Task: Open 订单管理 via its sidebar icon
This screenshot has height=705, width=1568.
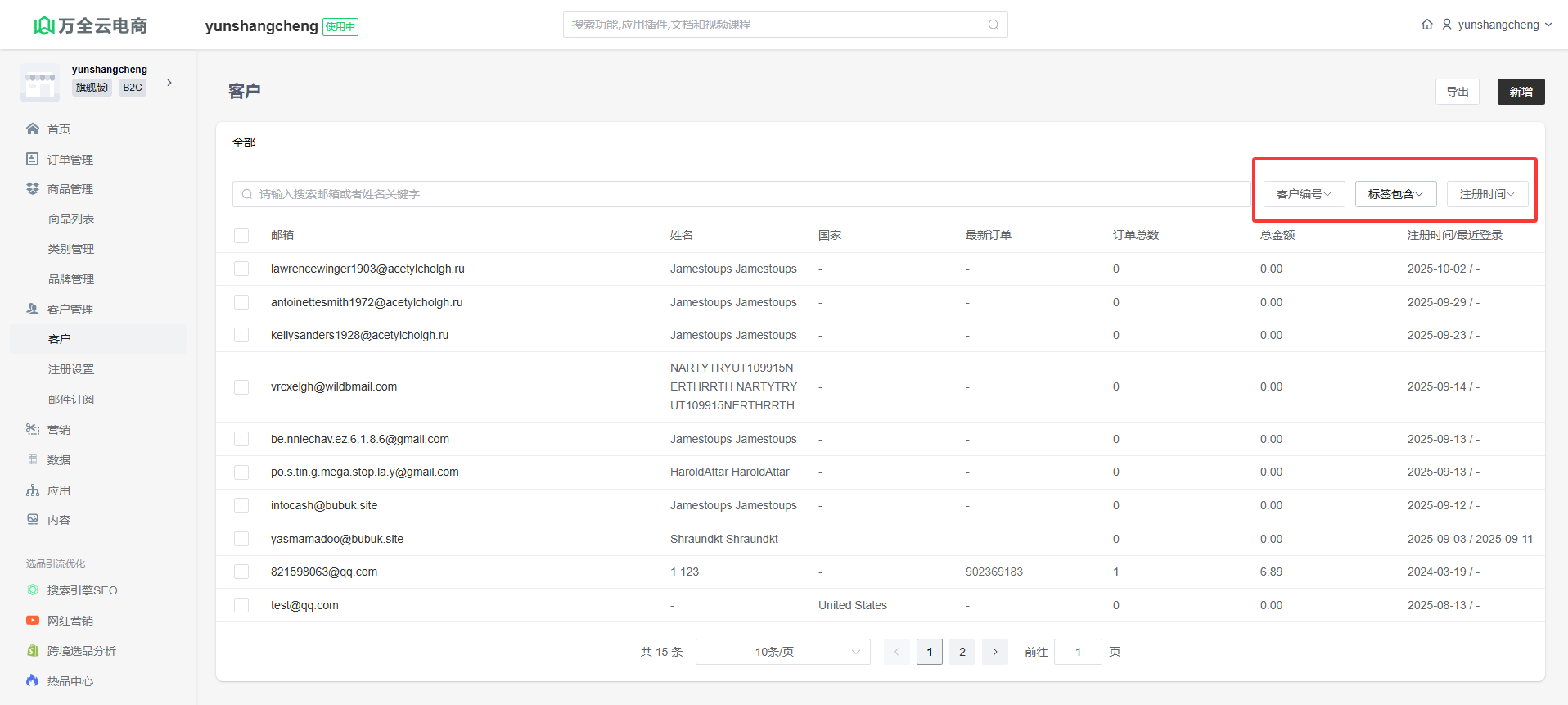Action: [33, 159]
